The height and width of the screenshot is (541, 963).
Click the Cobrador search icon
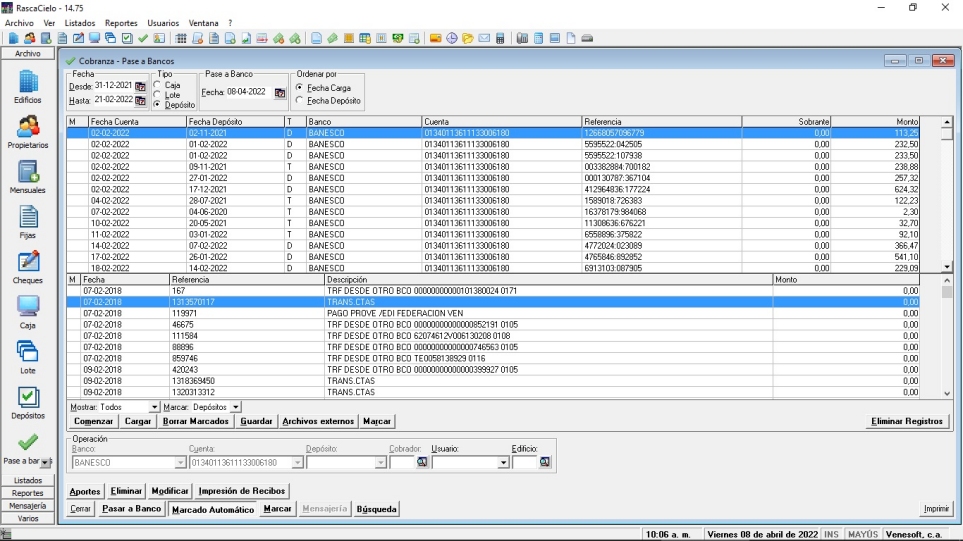[x=422, y=462]
